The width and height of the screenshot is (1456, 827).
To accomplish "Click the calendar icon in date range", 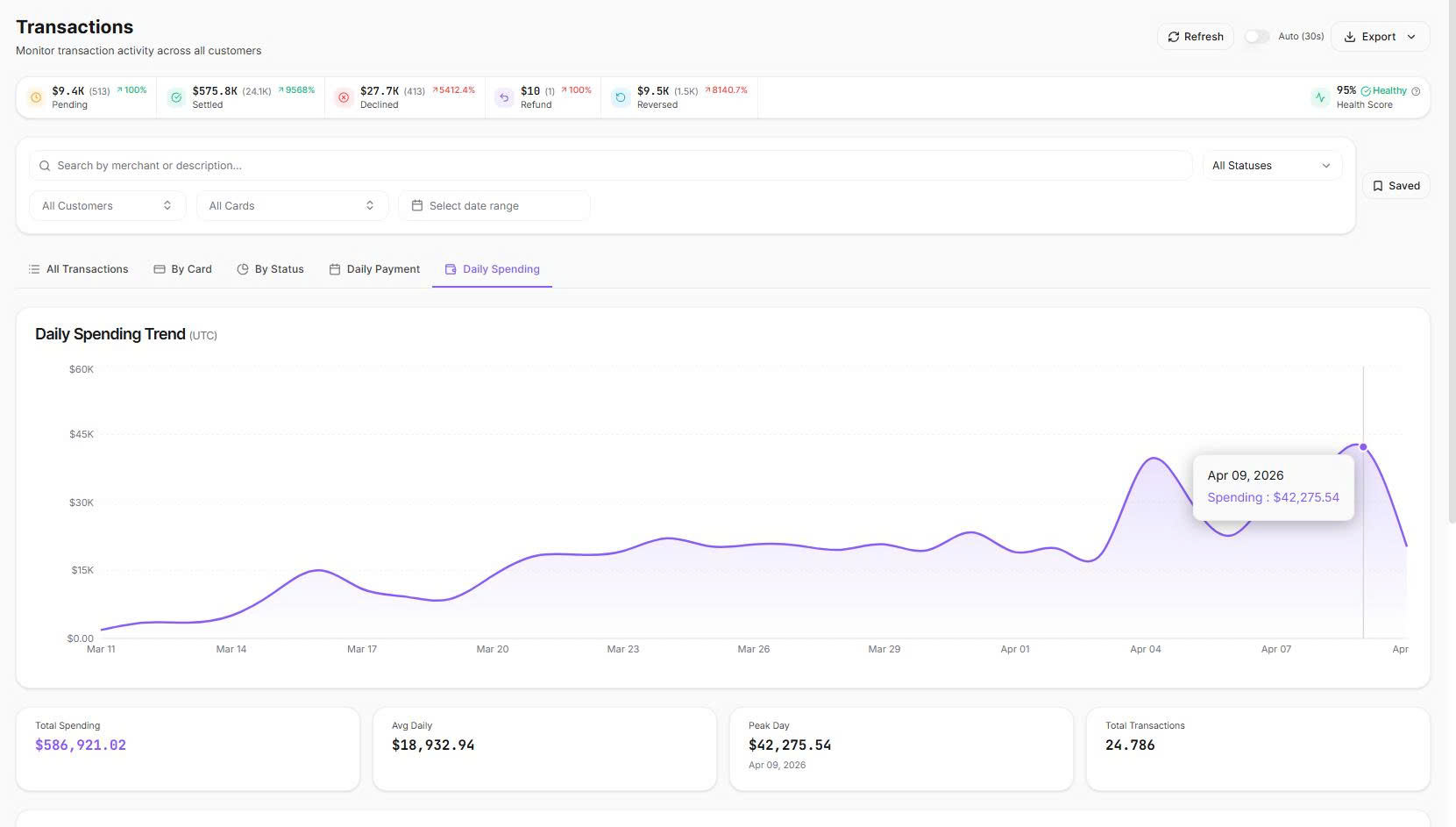I will 417,206.
